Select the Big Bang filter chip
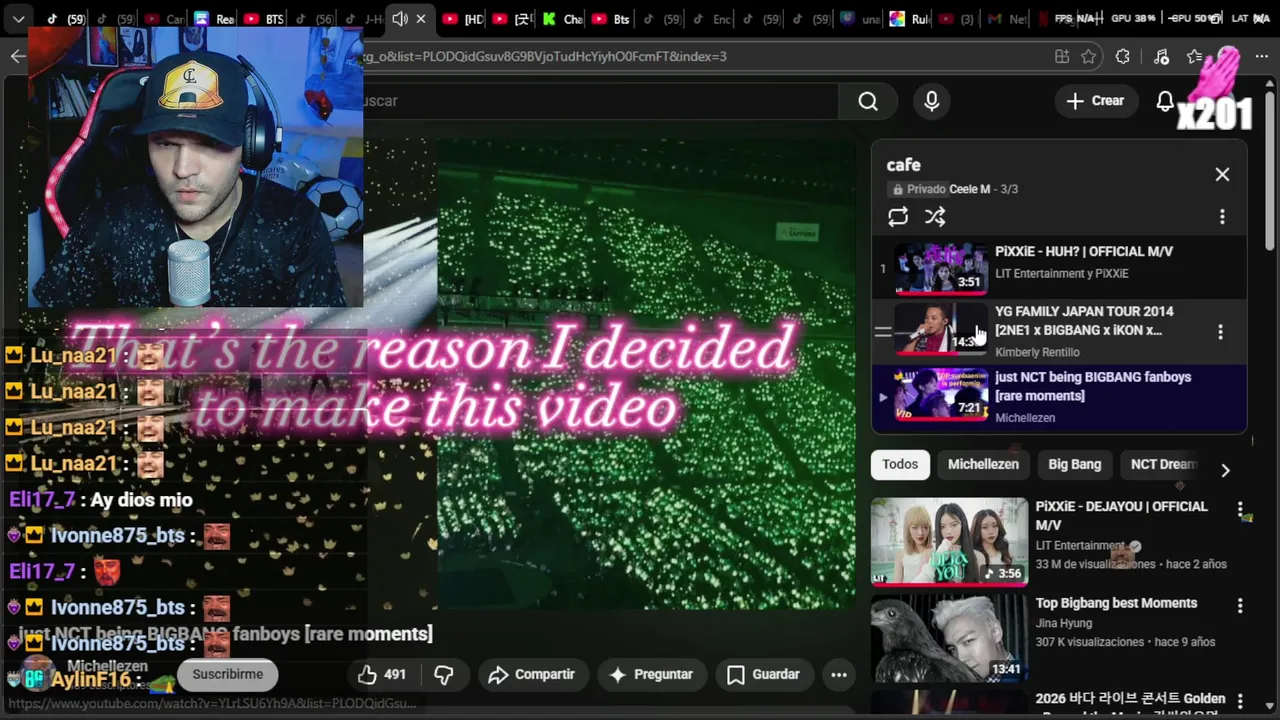The image size is (1280, 720). (x=1074, y=464)
